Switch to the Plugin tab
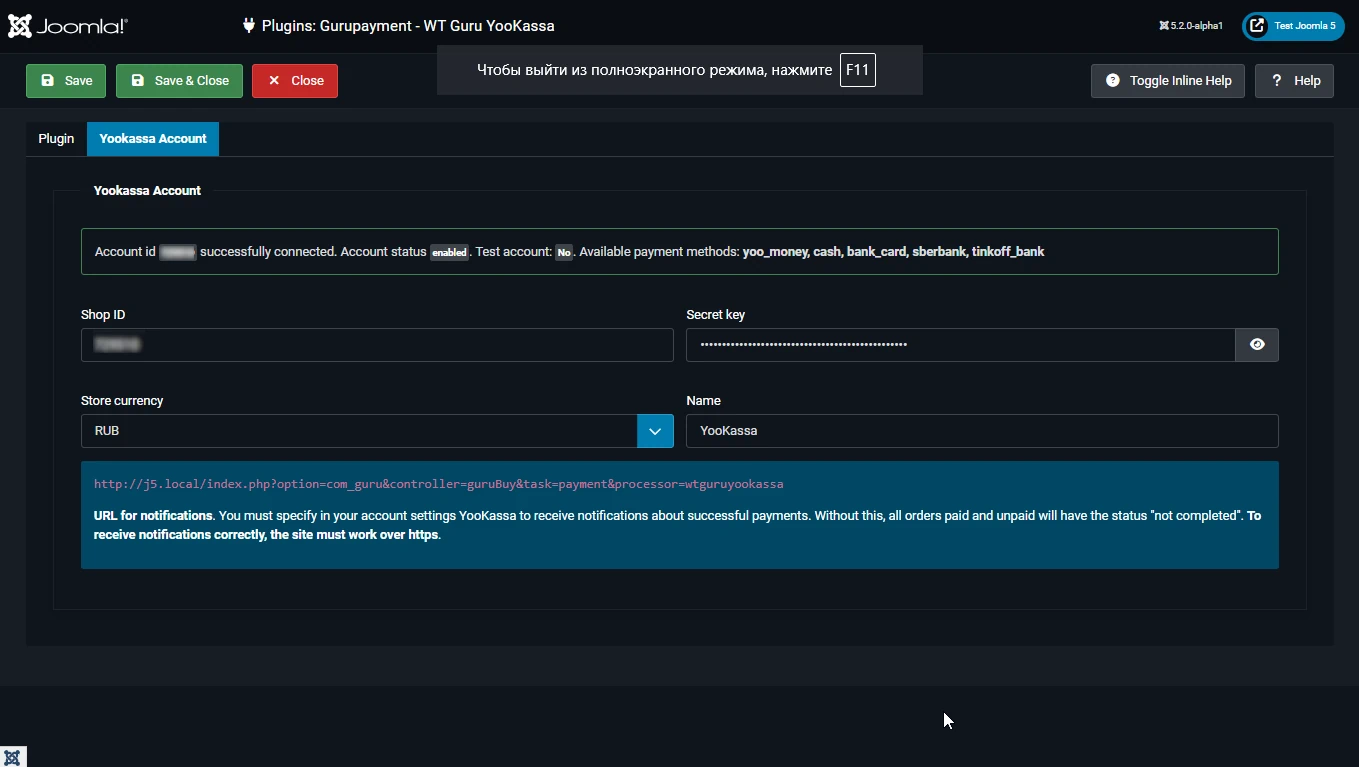 [56, 139]
